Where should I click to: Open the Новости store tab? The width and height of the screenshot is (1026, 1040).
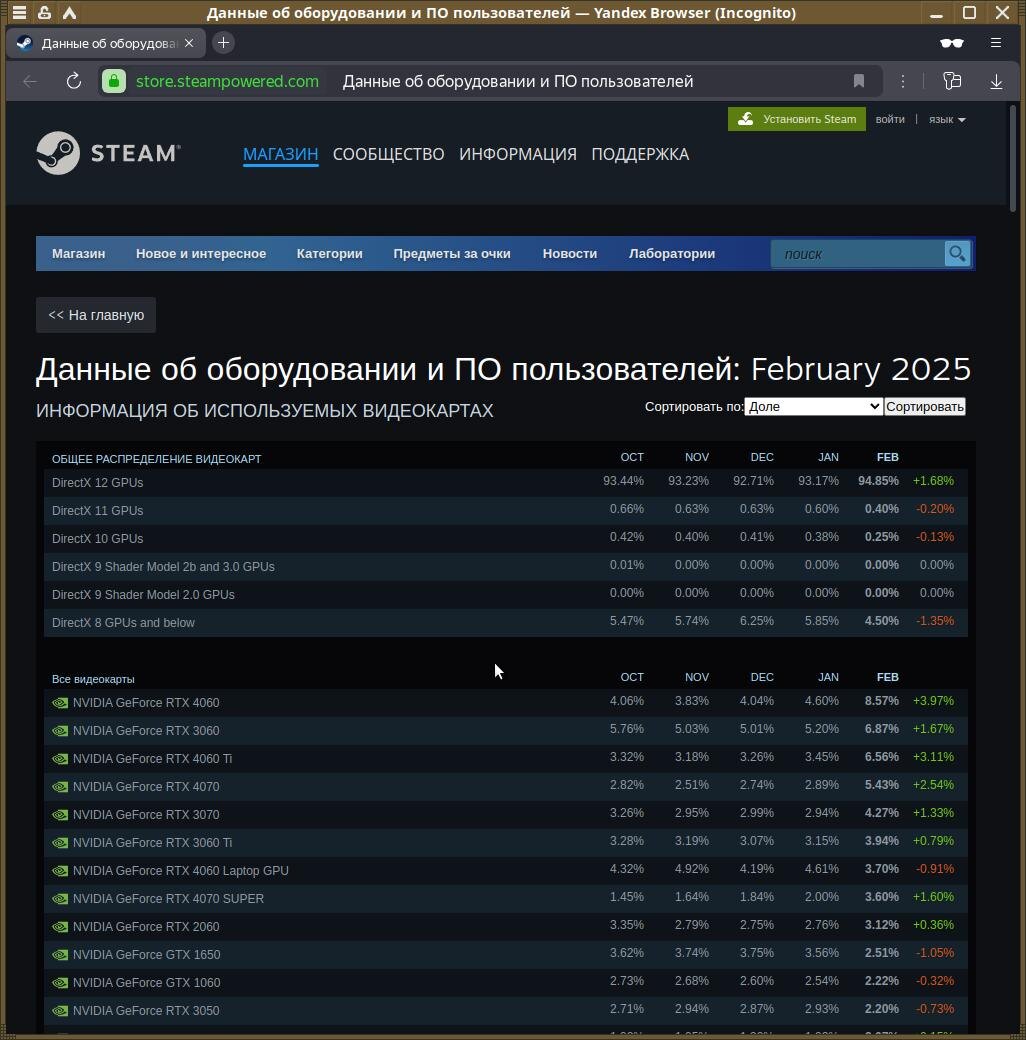570,253
